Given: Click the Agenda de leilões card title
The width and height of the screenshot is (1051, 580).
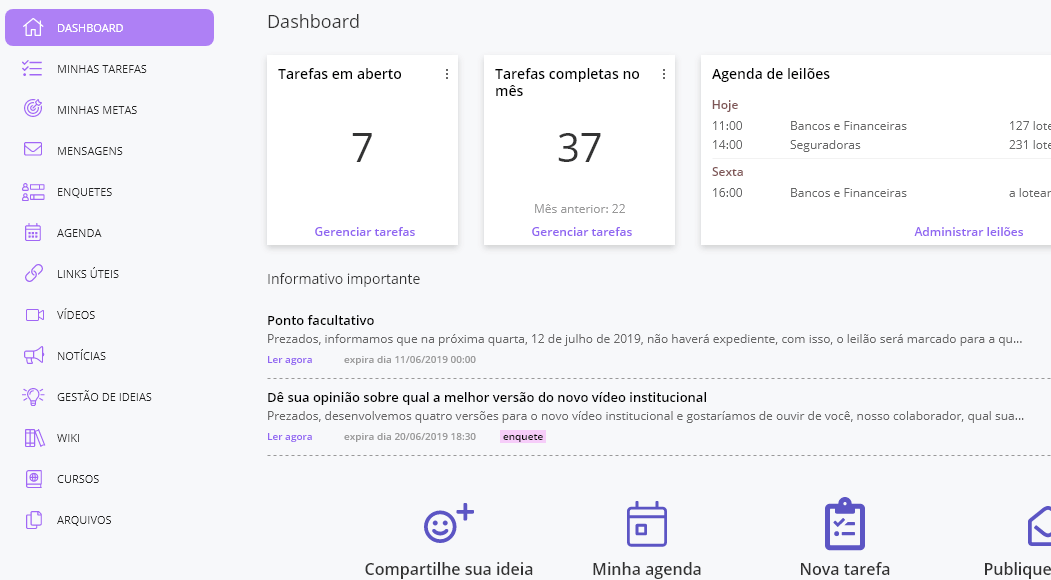Looking at the screenshot, I should [x=771, y=74].
